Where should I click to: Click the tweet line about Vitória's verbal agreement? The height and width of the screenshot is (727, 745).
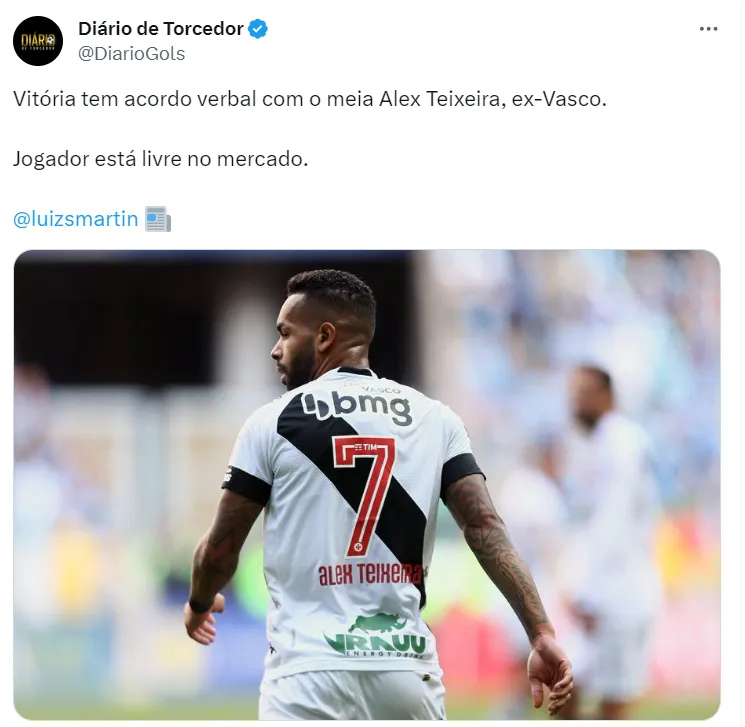click(310, 99)
